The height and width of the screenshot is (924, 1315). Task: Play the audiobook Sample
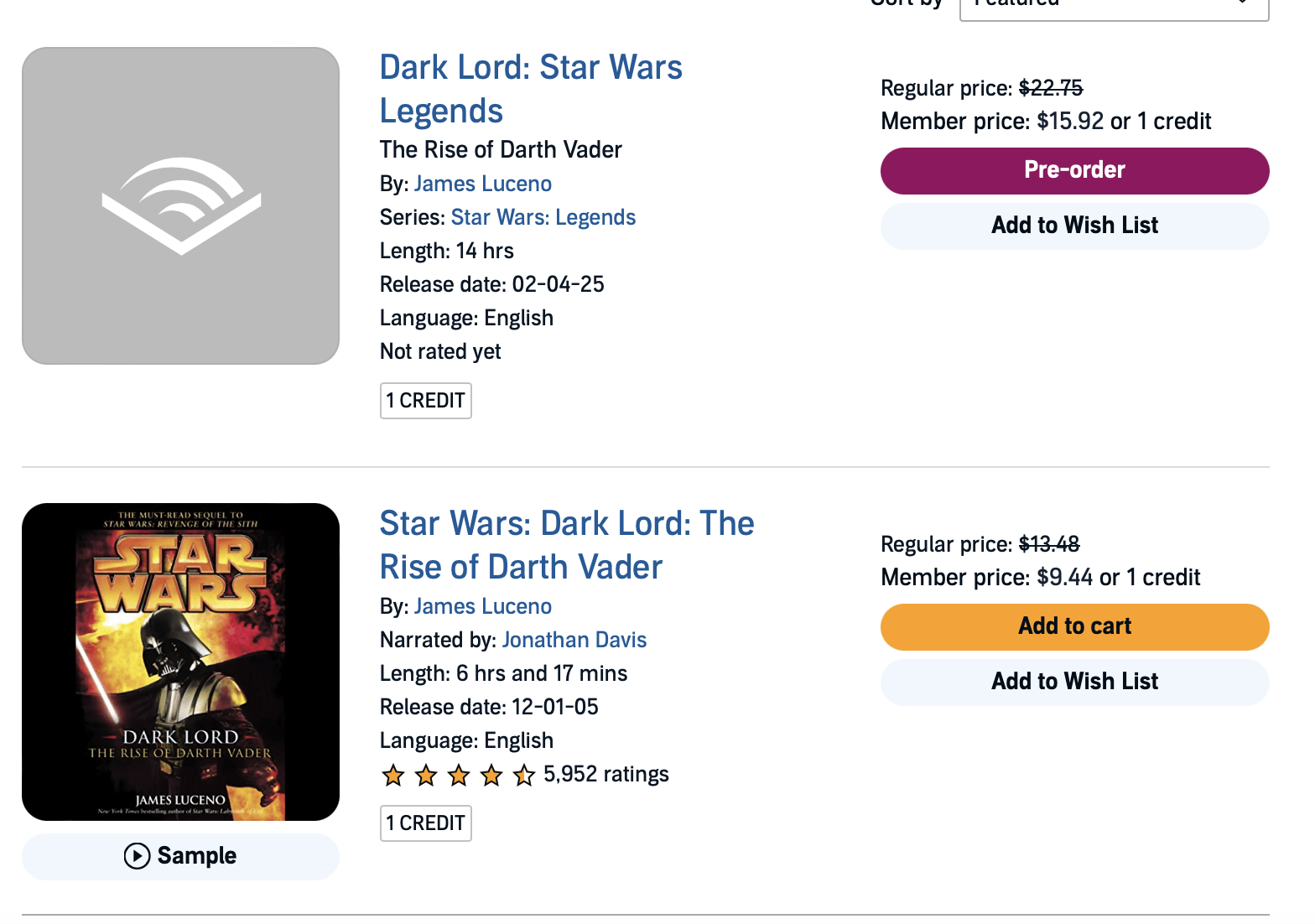coord(180,856)
